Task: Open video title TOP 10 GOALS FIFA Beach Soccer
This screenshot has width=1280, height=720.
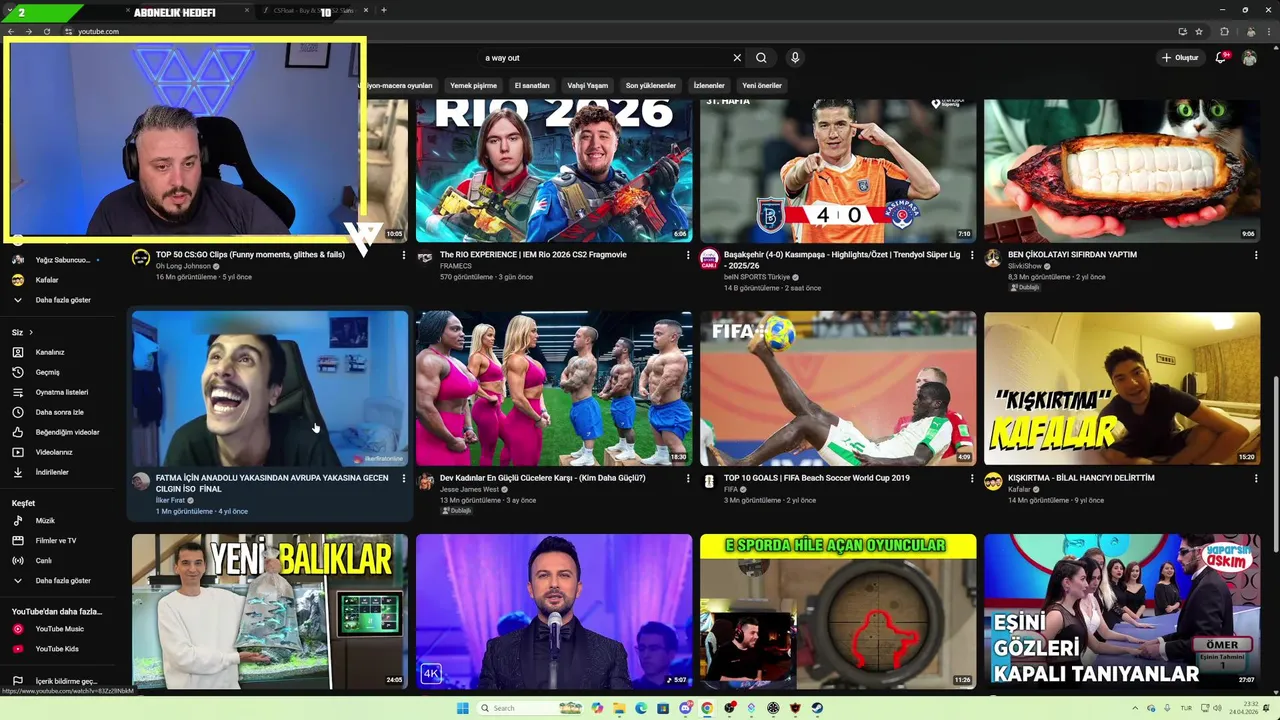Action: pyautogui.click(x=817, y=478)
